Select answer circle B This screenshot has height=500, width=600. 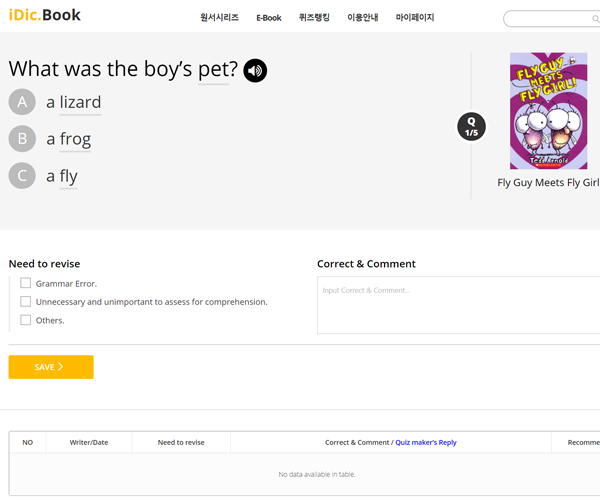click(x=22, y=139)
